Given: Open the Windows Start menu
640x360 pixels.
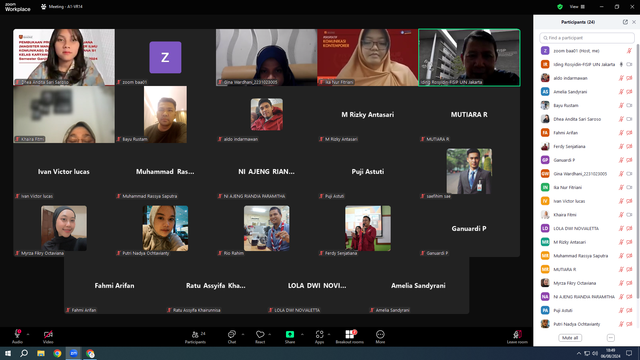Looking at the screenshot, I should tap(8, 353).
